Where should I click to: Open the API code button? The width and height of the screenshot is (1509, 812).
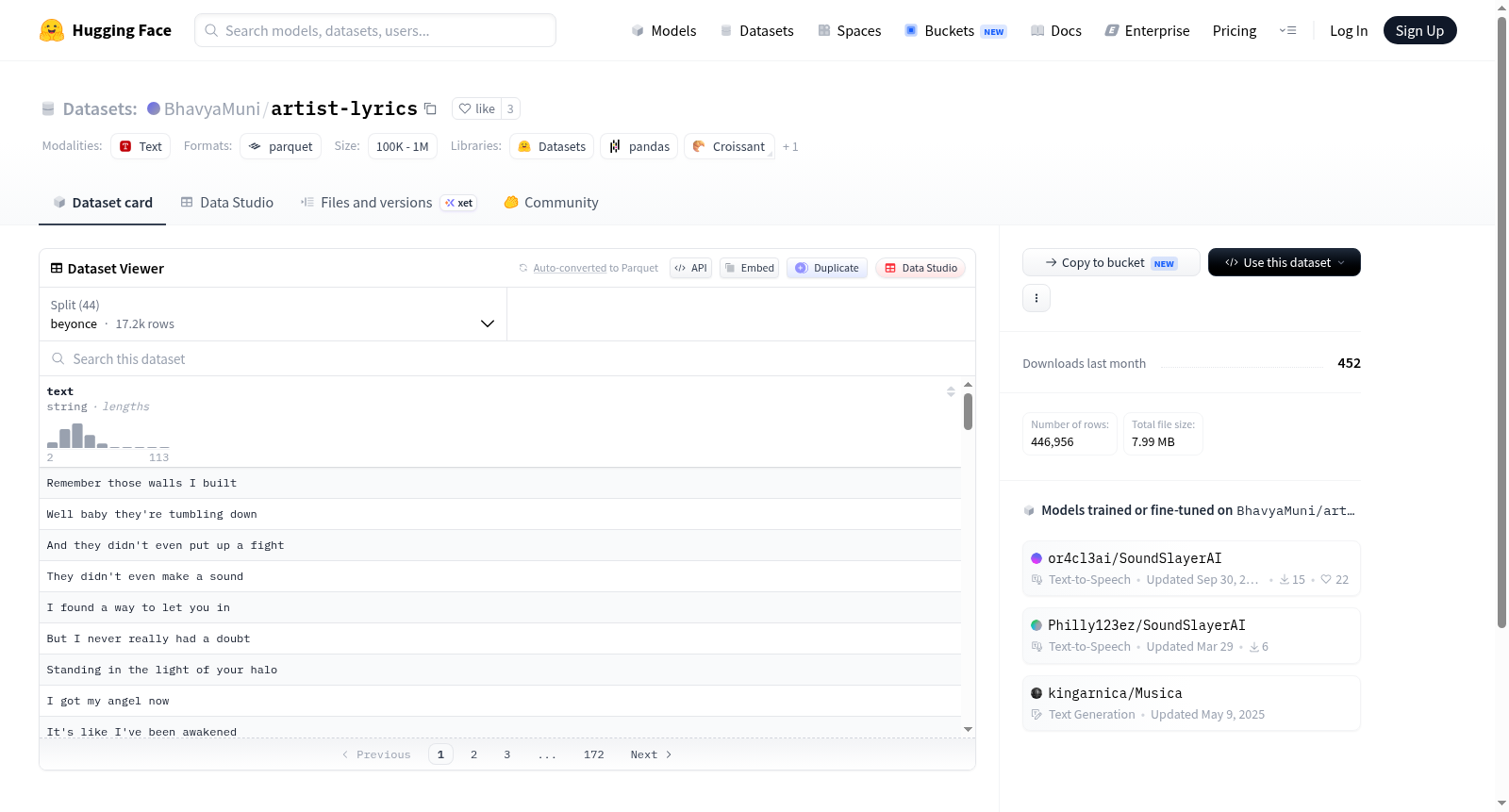tap(690, 268)
